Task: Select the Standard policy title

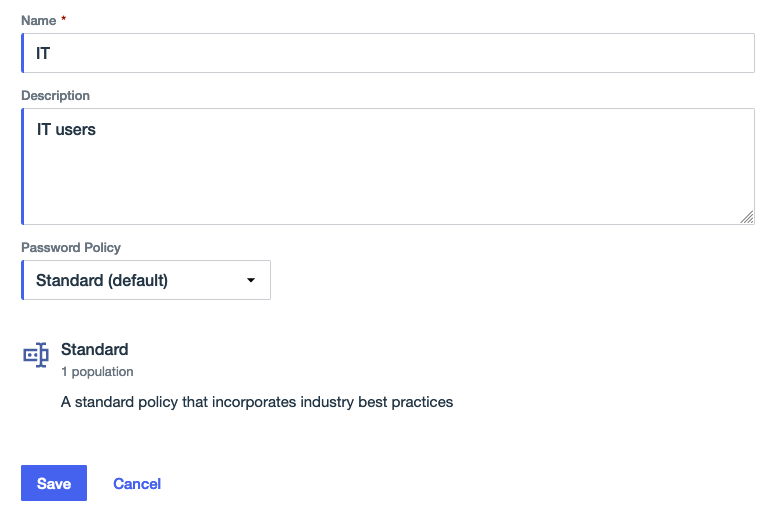Action: coord(95,350)
